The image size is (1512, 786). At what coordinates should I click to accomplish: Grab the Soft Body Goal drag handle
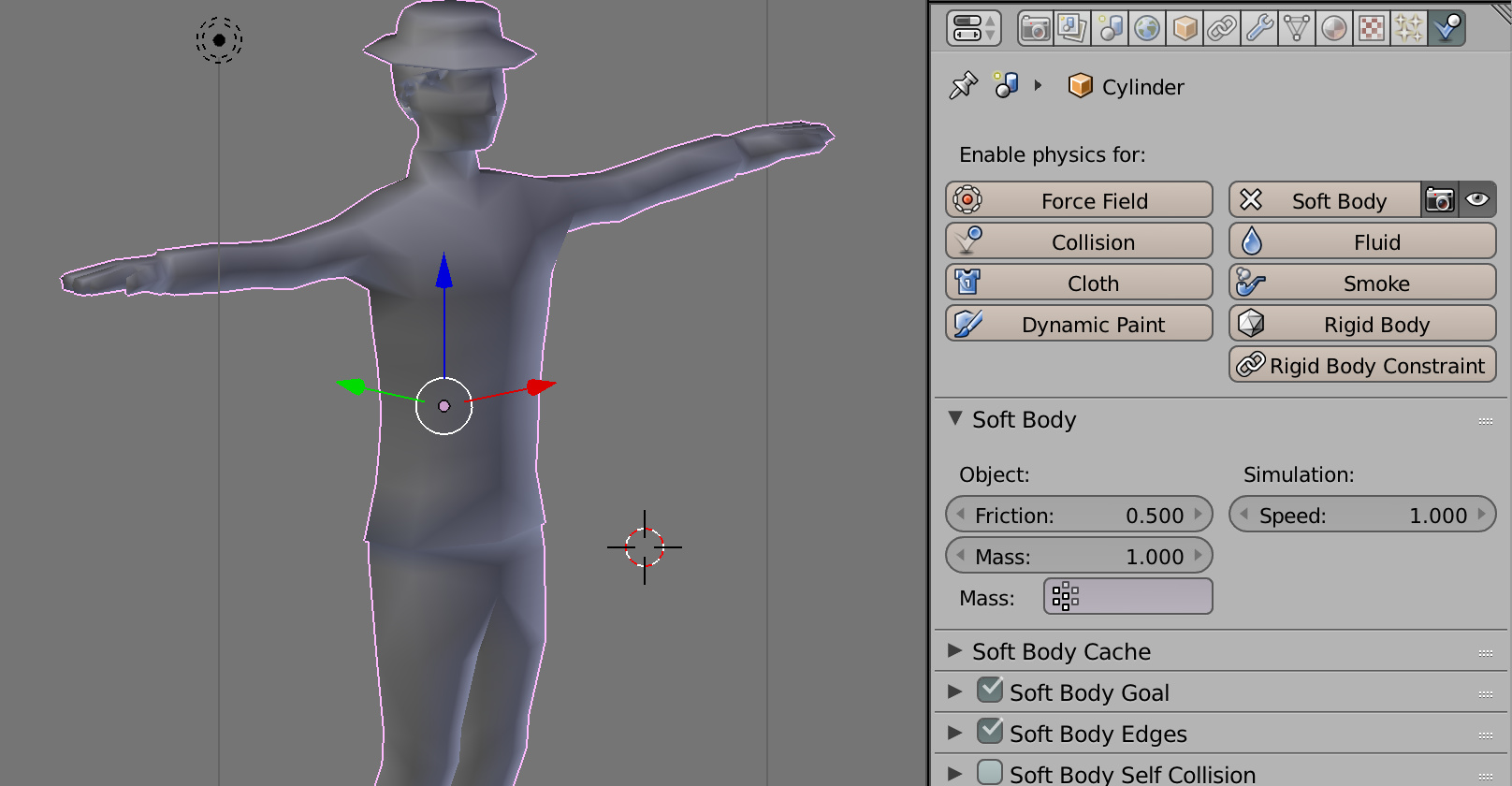(x=1486, y=694)
